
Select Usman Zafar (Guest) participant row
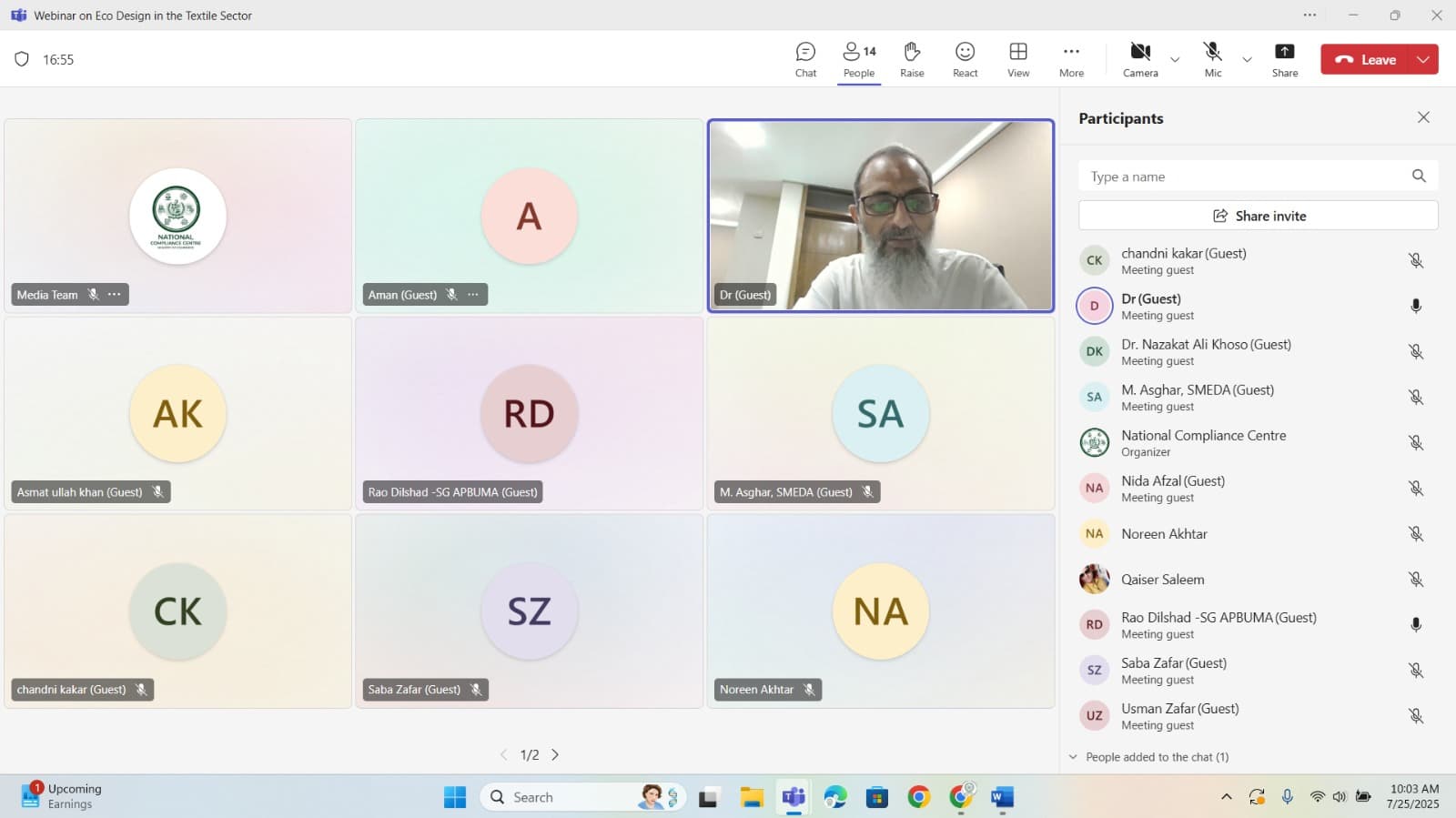coord(1256,715)
